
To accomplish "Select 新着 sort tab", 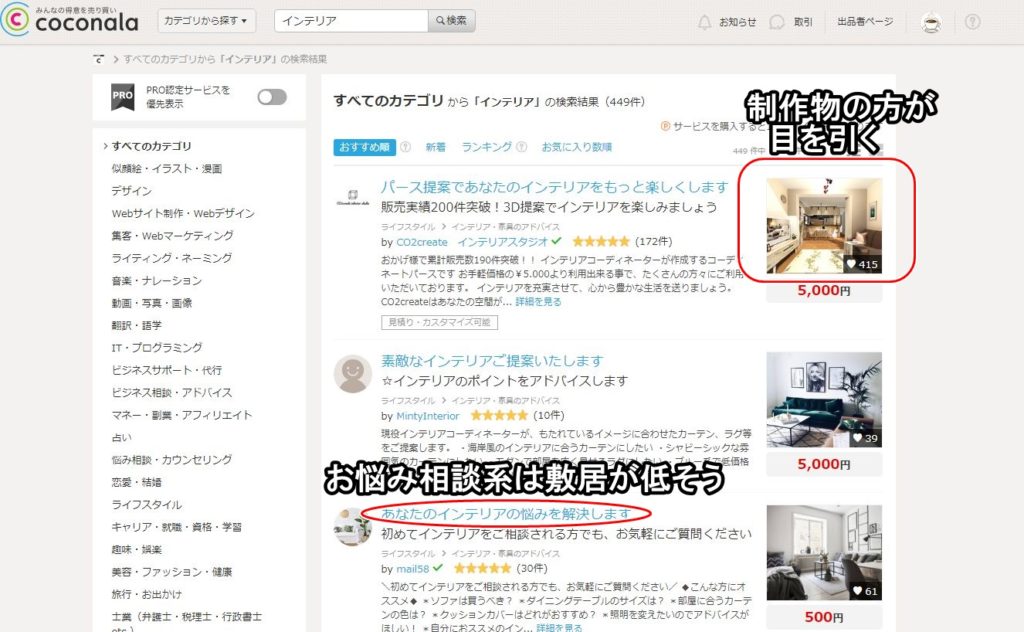I will point(436,147).
